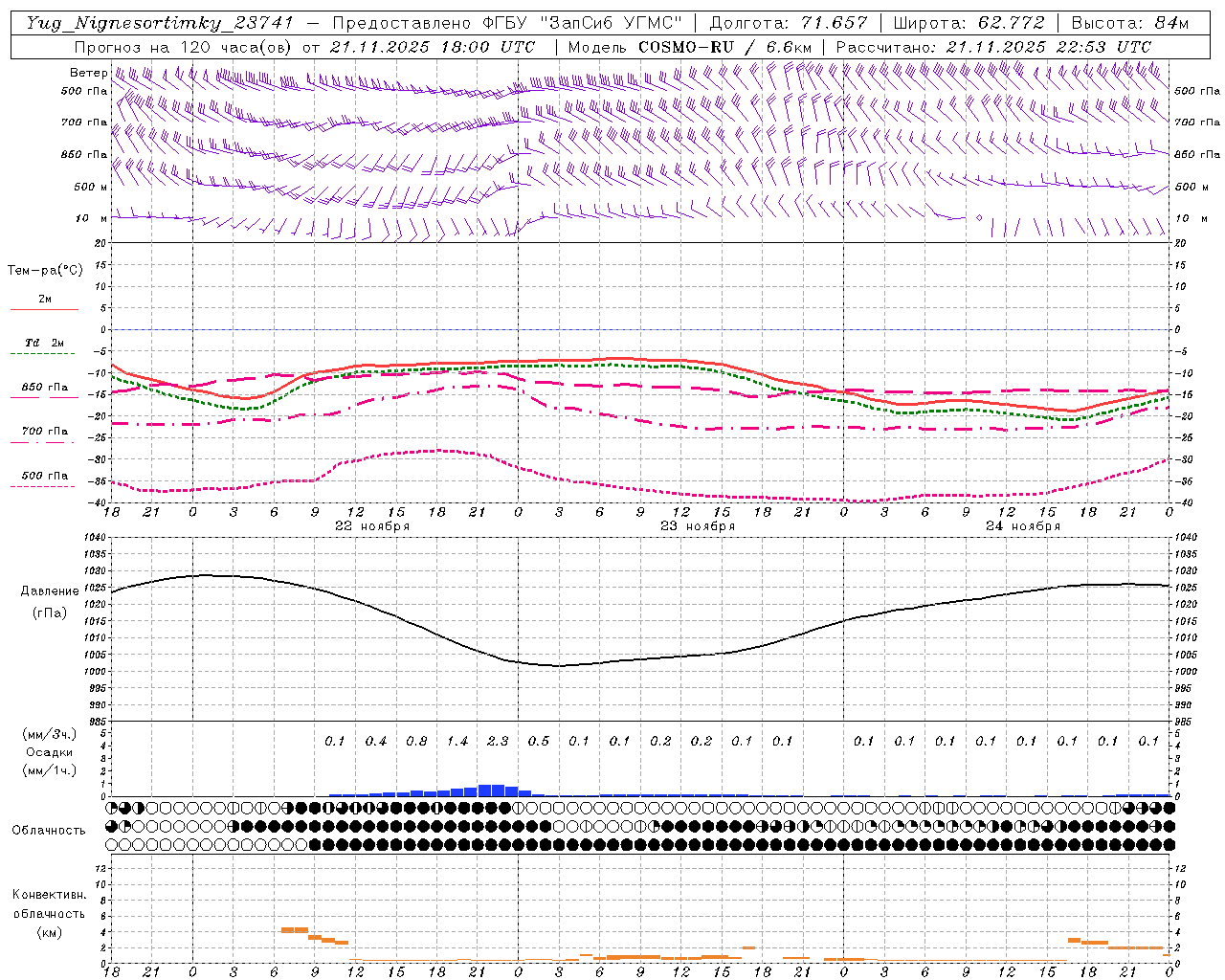
Task: Click the station height text Высота: 84м
Action: 1129,23
